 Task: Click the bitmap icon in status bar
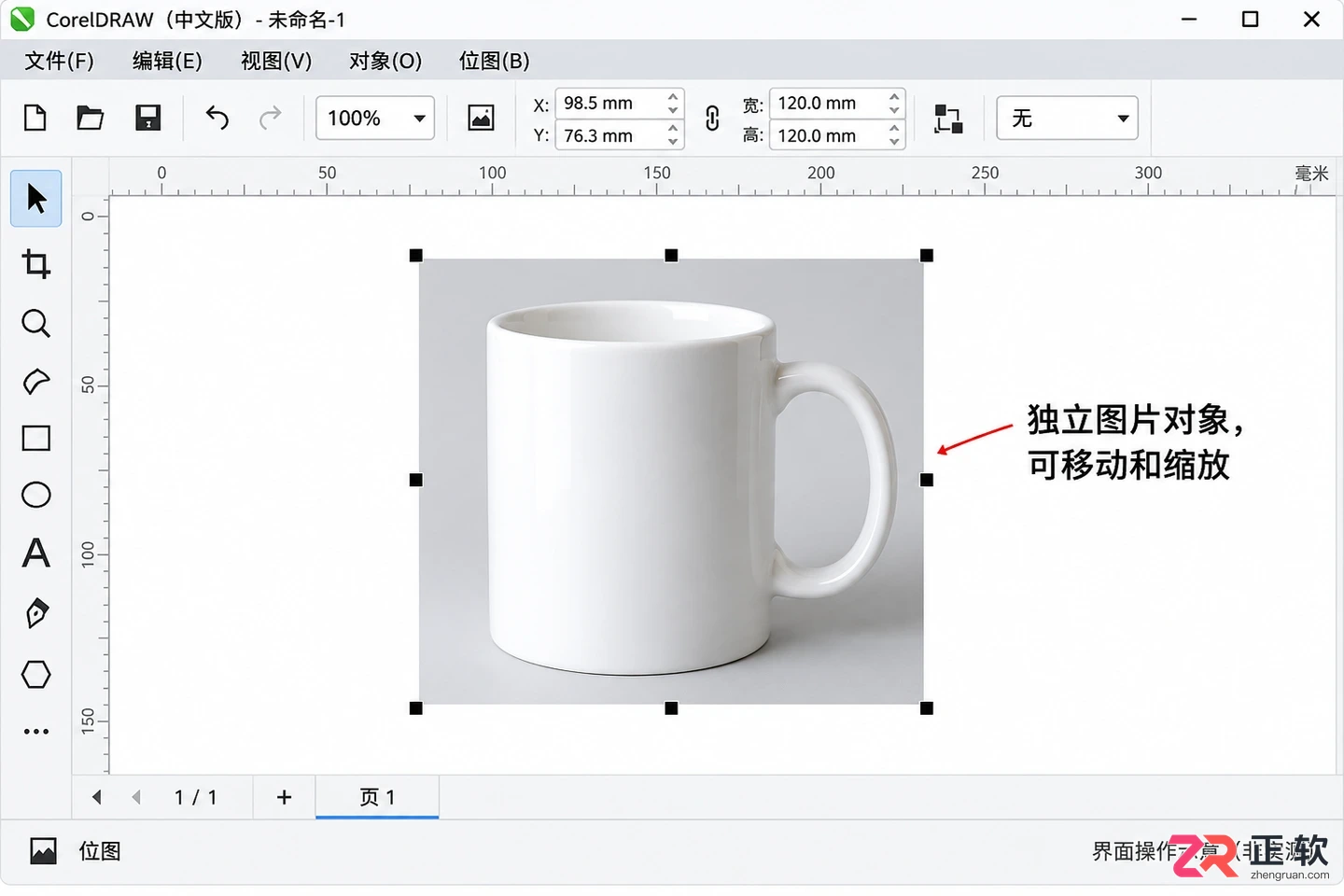click(43, 851)
